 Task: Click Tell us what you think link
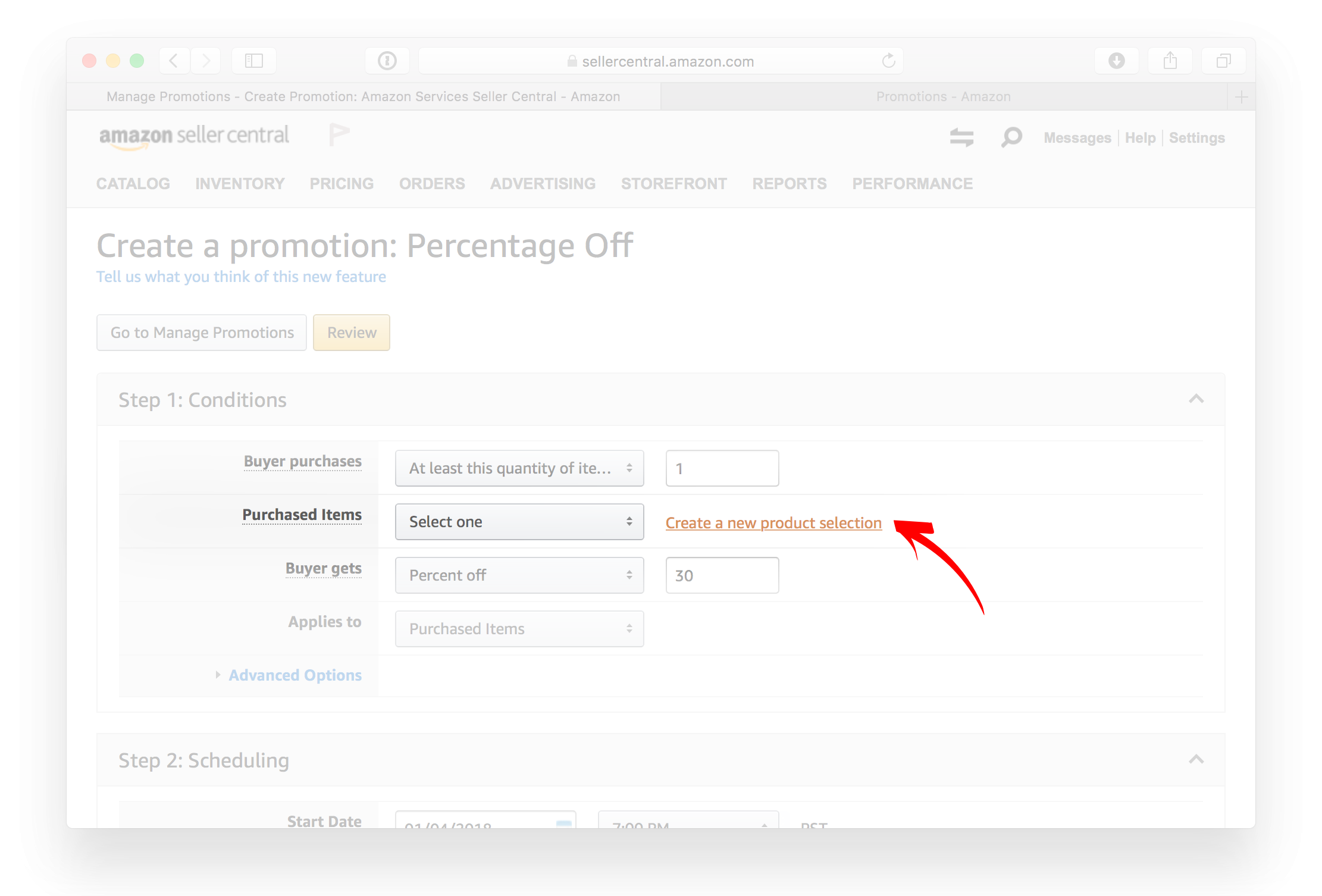[x=241, y=277]
